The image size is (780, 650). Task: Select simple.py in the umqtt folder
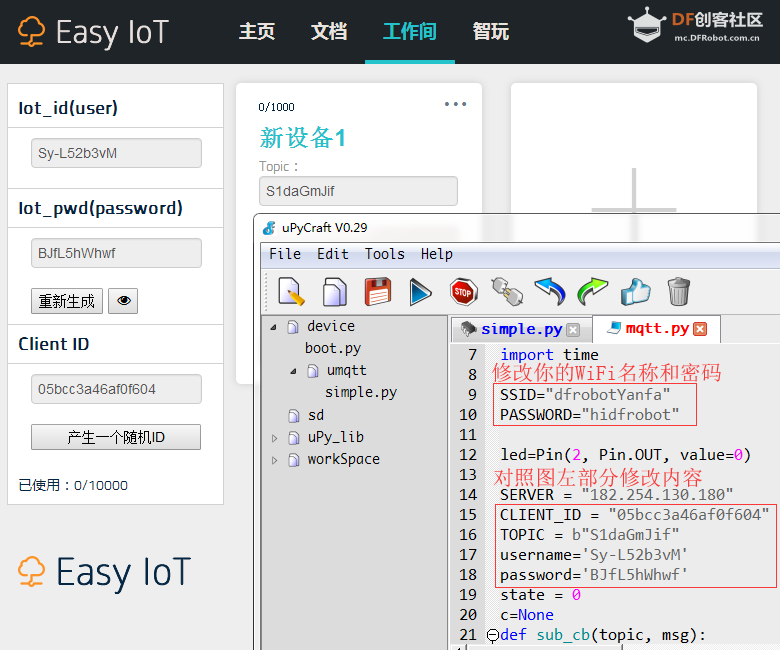point(361,393)
